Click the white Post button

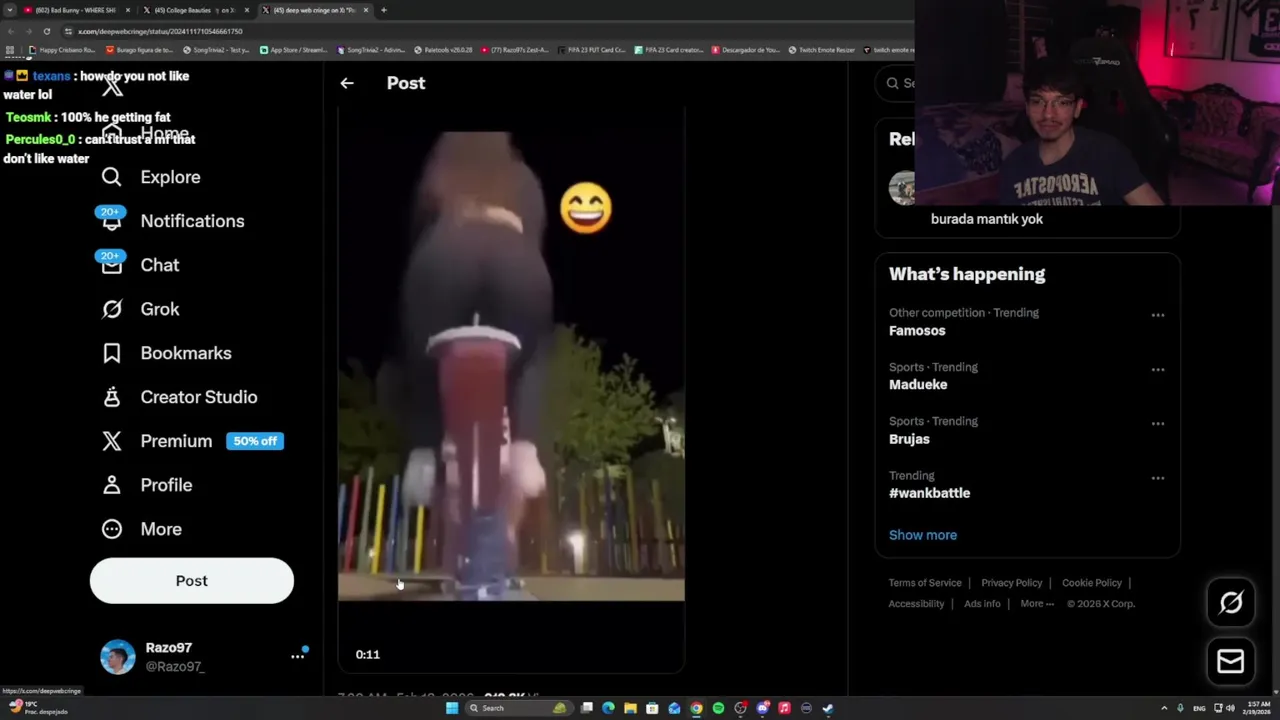point(192,581)
